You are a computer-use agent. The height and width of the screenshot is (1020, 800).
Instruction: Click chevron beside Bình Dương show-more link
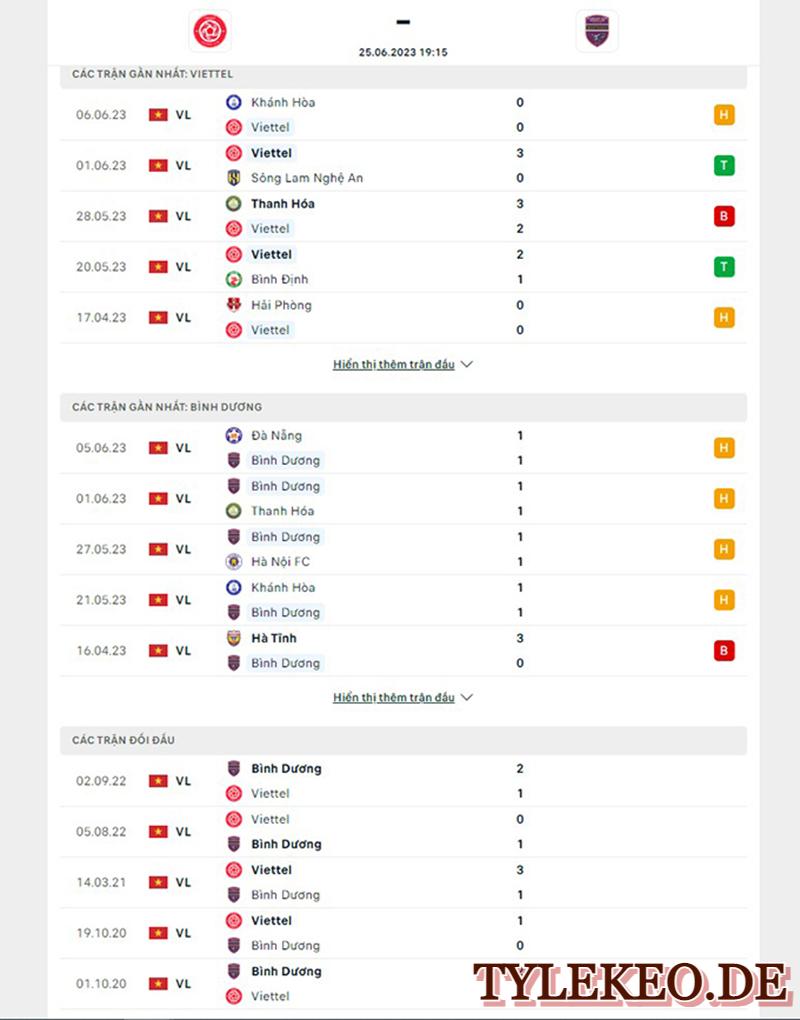466,697
